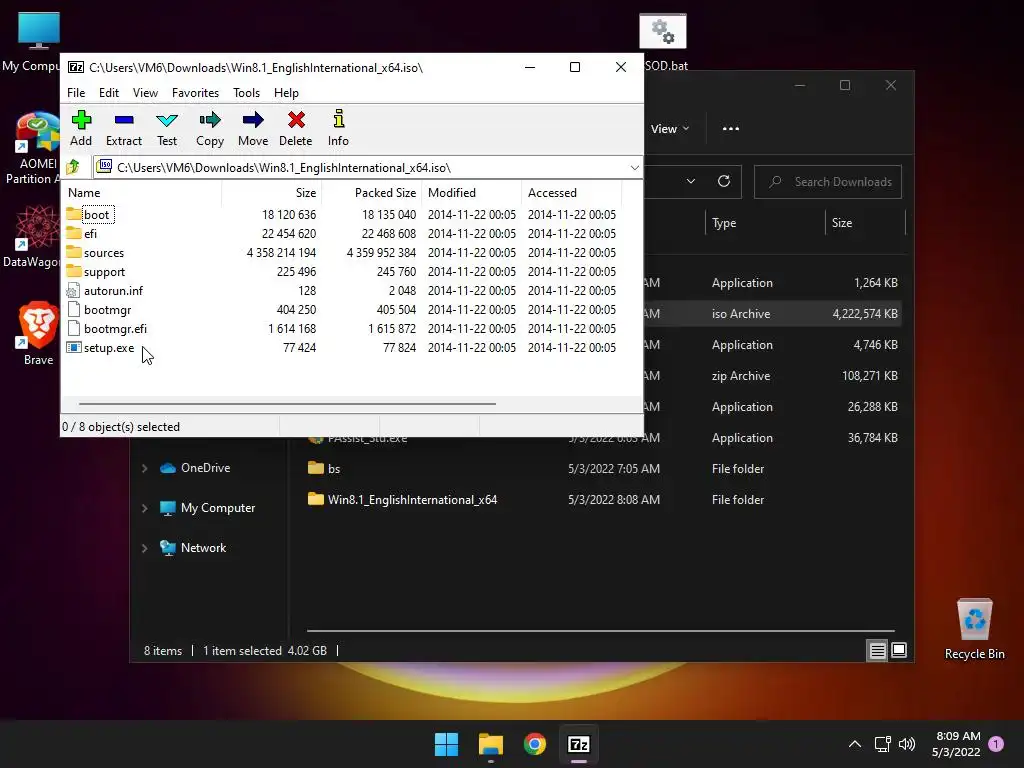Select the setup.exe file icon

point(74,347)
